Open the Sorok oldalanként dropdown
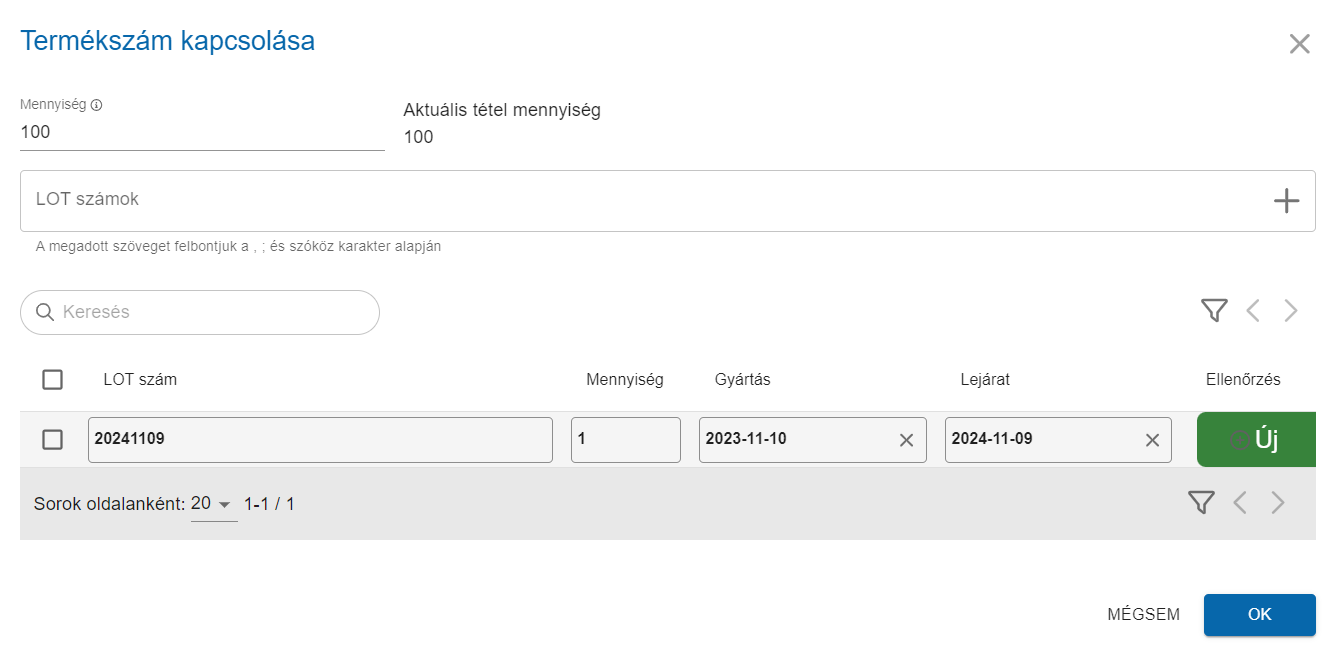The height and width of the screenshot is (656, 1341). tap(212, 504)
